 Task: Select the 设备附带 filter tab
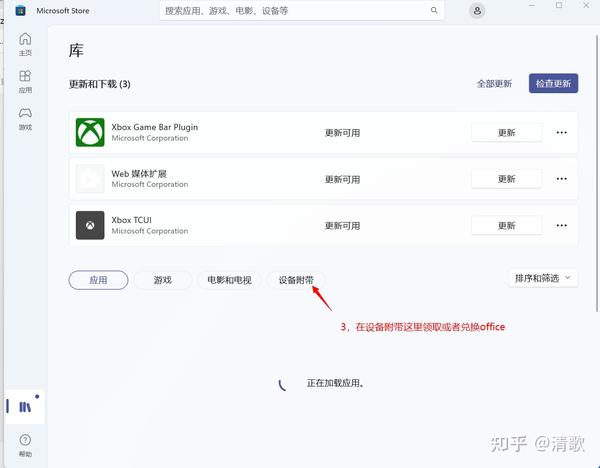(x=296, y=280)
